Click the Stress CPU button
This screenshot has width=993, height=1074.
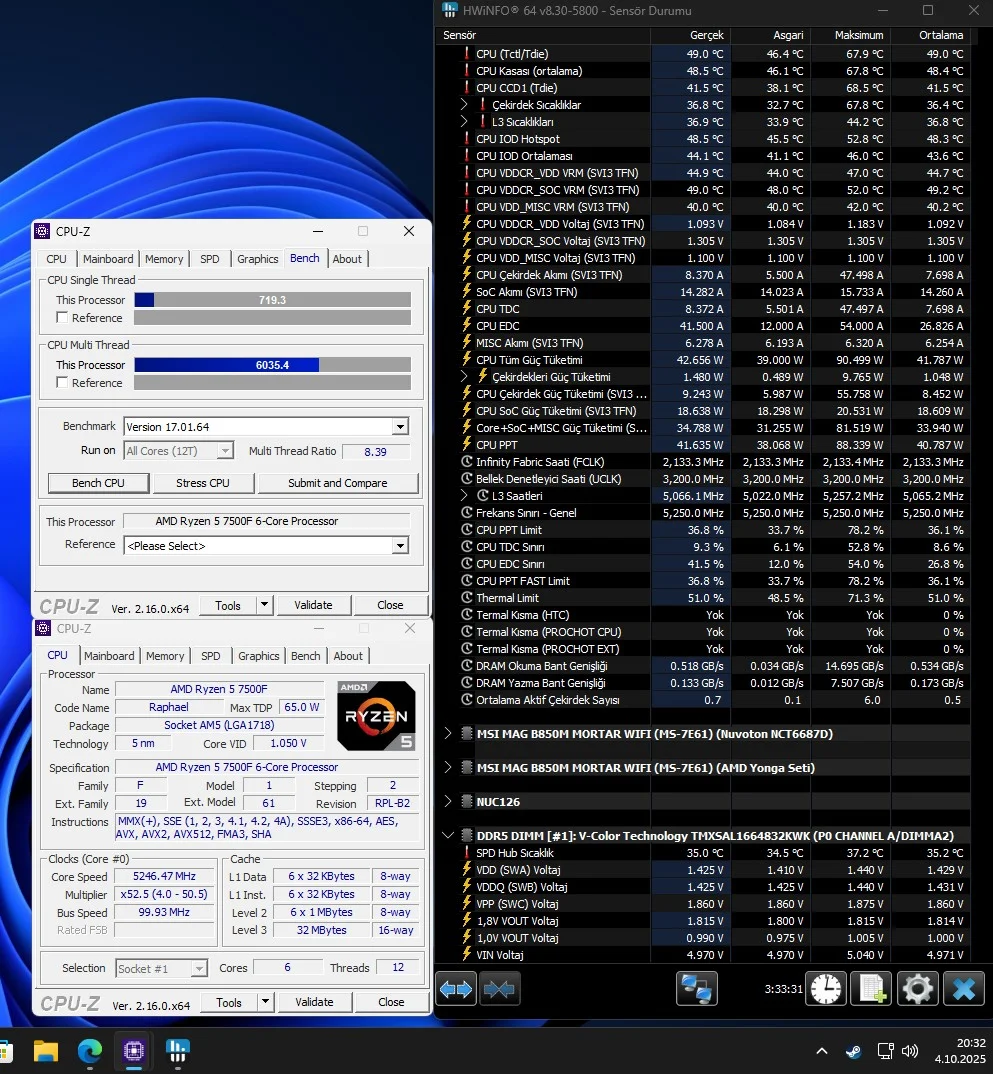[203, 483]
